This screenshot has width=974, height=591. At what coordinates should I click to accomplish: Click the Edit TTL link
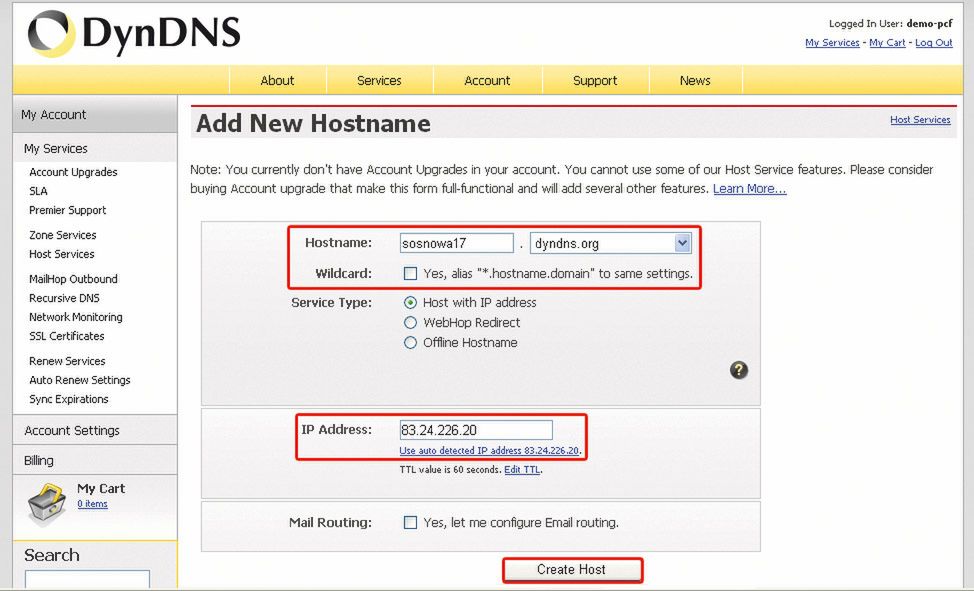[x=522, y=470]
